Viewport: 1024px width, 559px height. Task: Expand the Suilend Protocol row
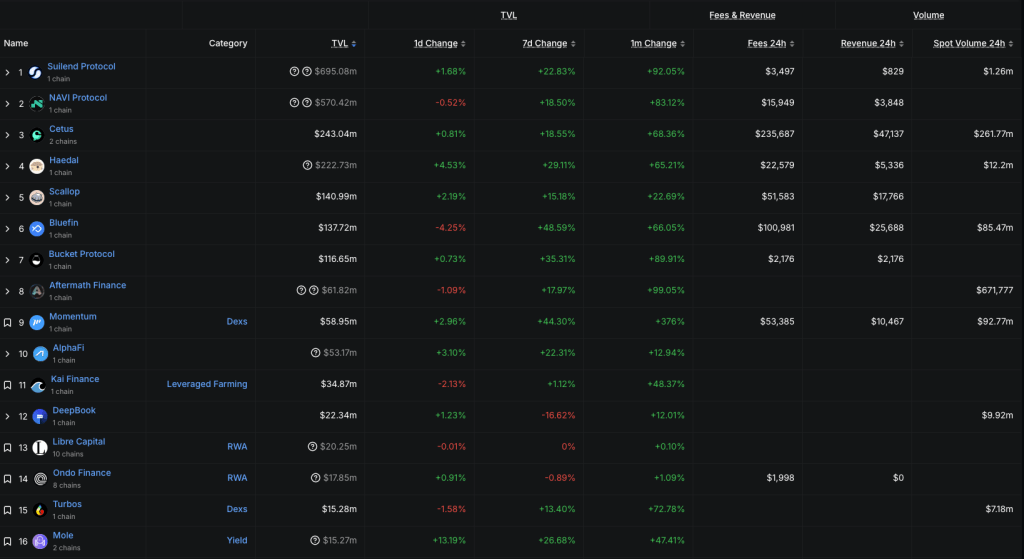click(8, 73)
